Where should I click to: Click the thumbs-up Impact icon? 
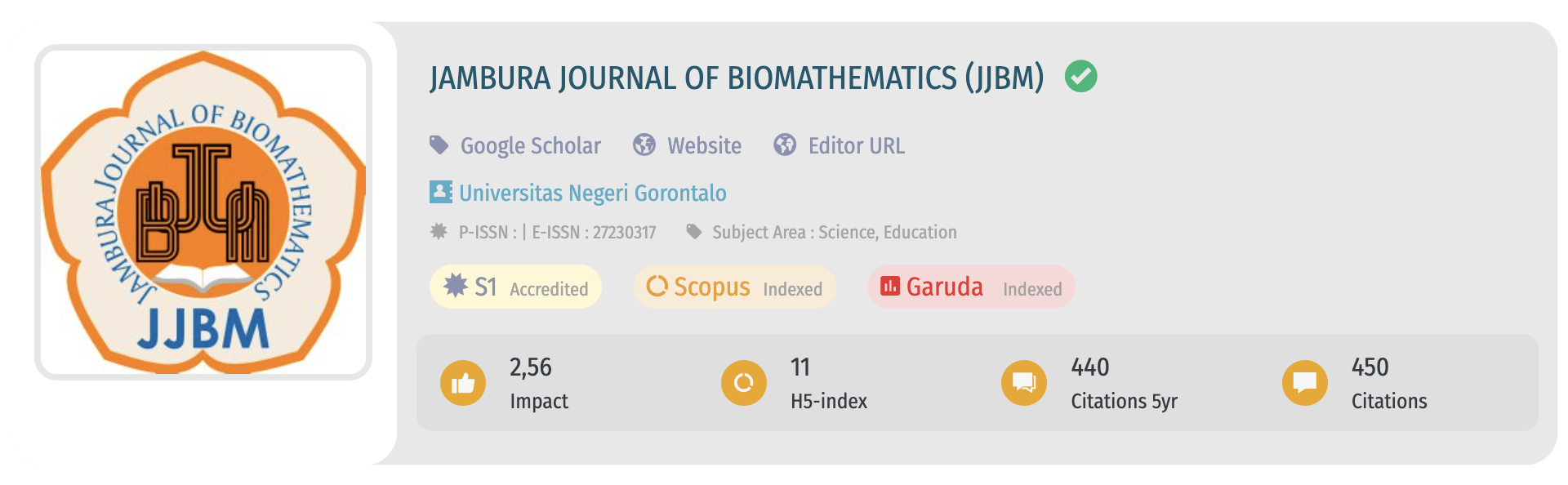tap(463, 383)
